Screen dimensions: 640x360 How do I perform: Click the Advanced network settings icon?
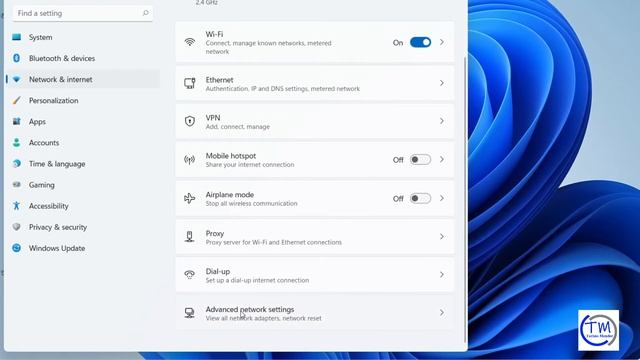189,313
